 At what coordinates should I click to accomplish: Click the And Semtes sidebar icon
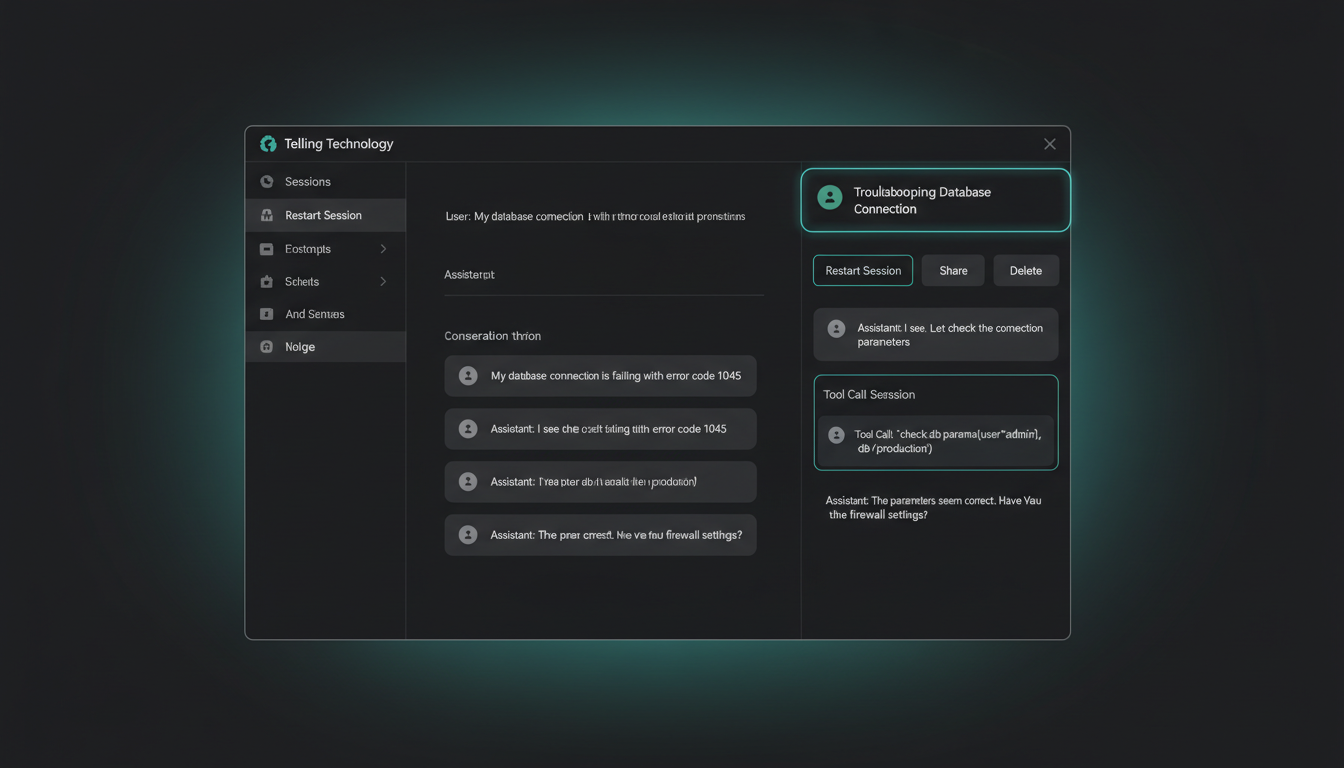tap(266, 314)
